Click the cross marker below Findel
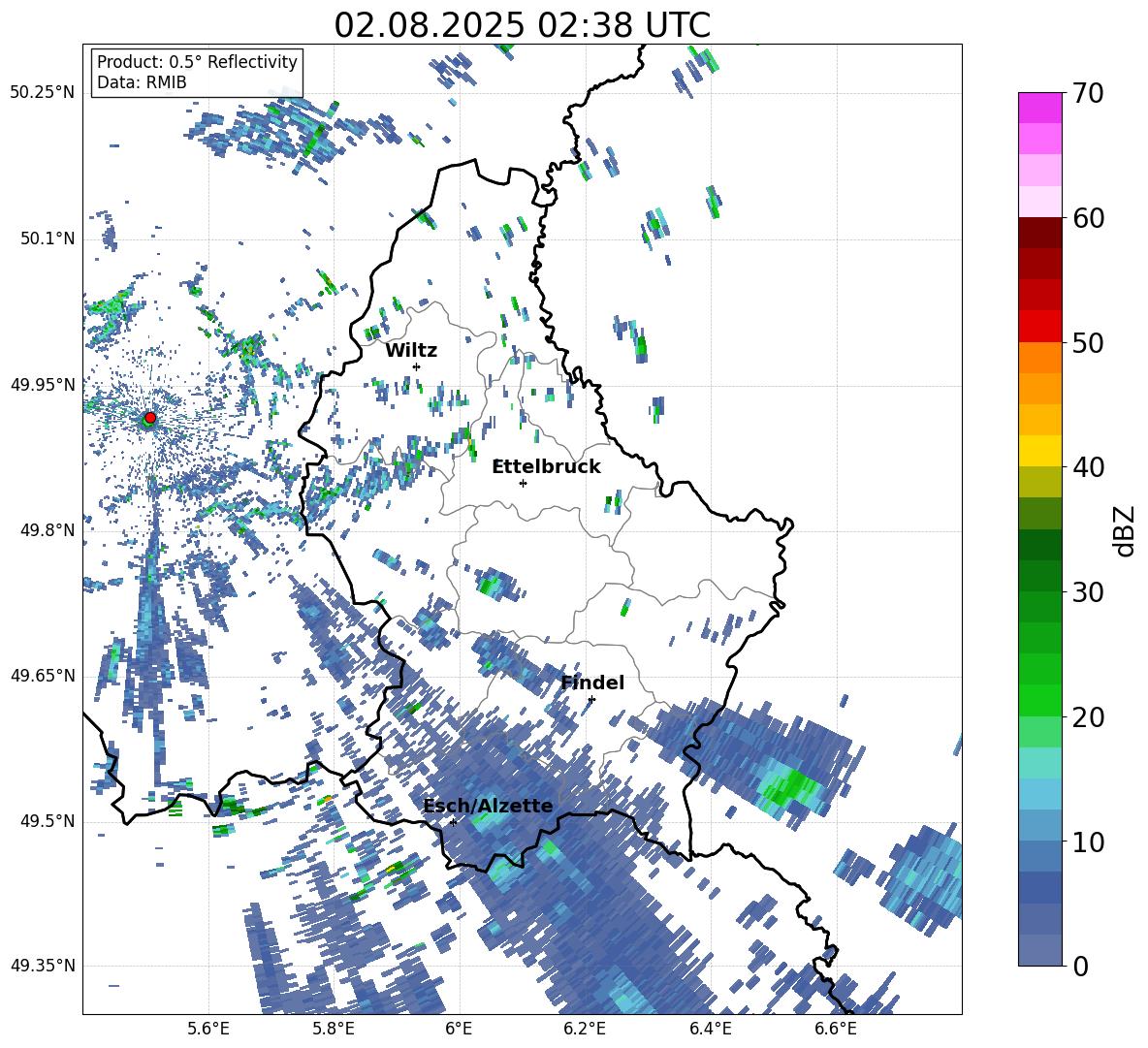This screenshot has height=1048, width=1148. point(591,700)
